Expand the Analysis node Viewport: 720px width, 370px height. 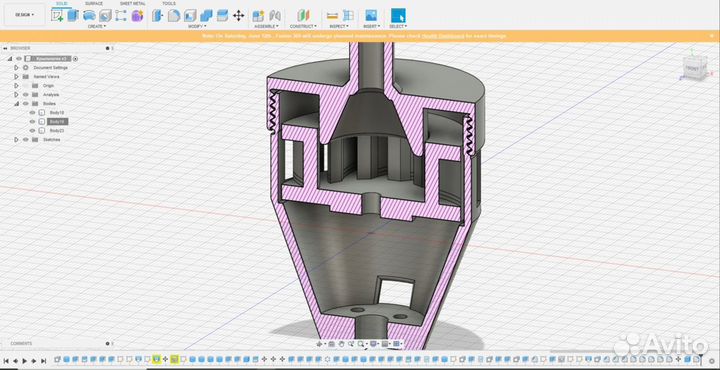(x=17, y=95)
